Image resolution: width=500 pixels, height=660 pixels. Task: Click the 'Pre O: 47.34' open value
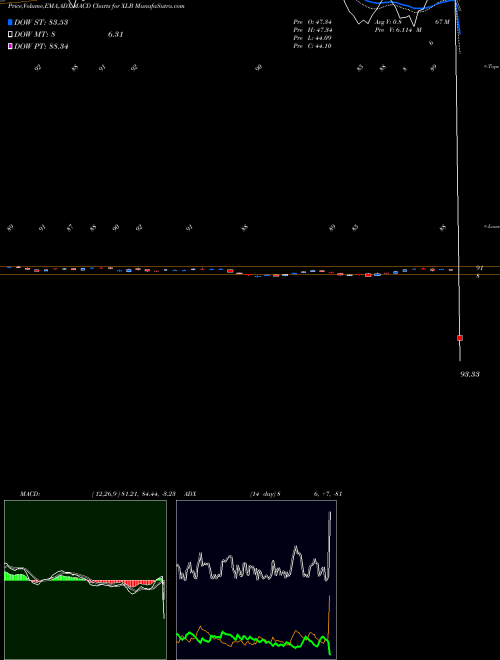pos(313,22)
